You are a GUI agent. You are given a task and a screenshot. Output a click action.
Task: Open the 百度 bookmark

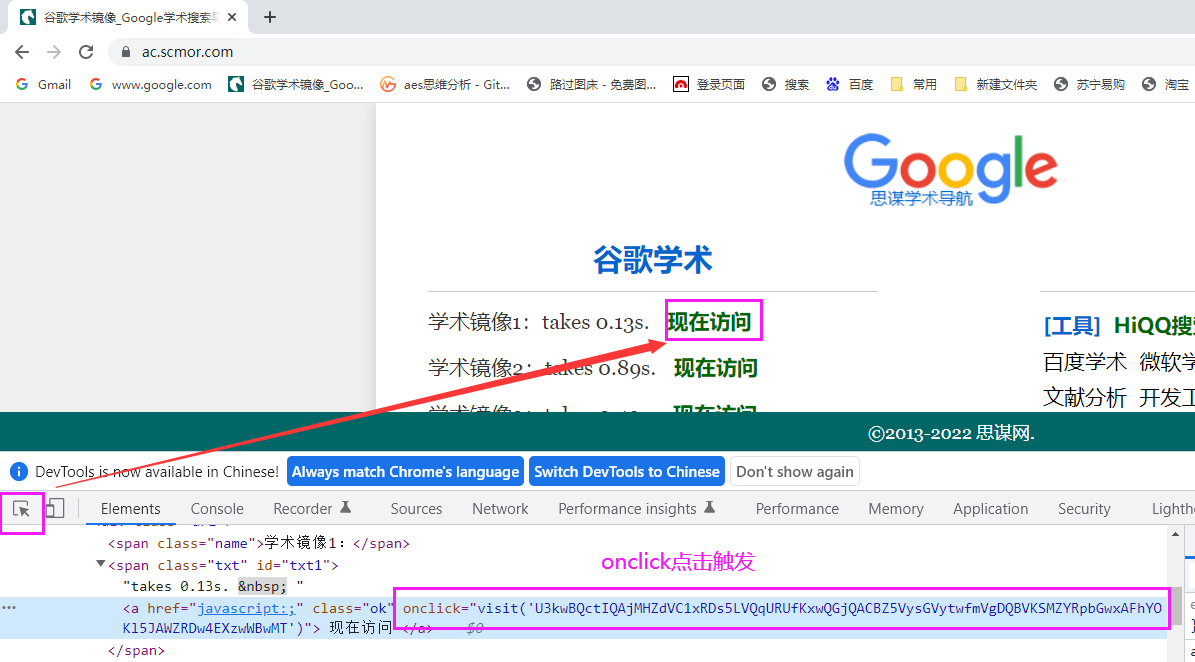850,85
